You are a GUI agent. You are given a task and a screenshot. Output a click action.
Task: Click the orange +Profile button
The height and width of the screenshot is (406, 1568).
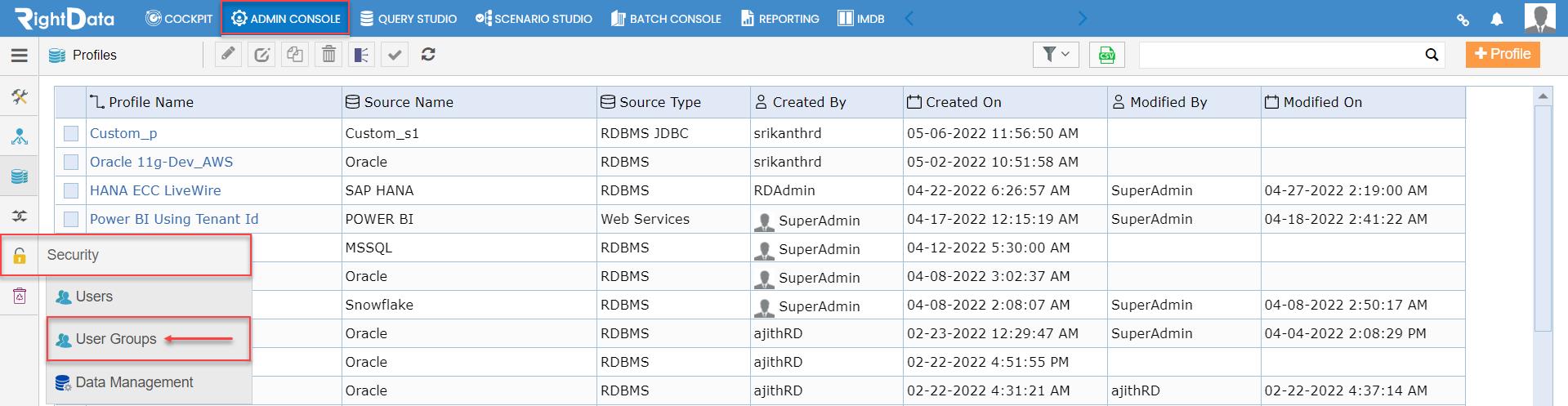(1503, 54)
